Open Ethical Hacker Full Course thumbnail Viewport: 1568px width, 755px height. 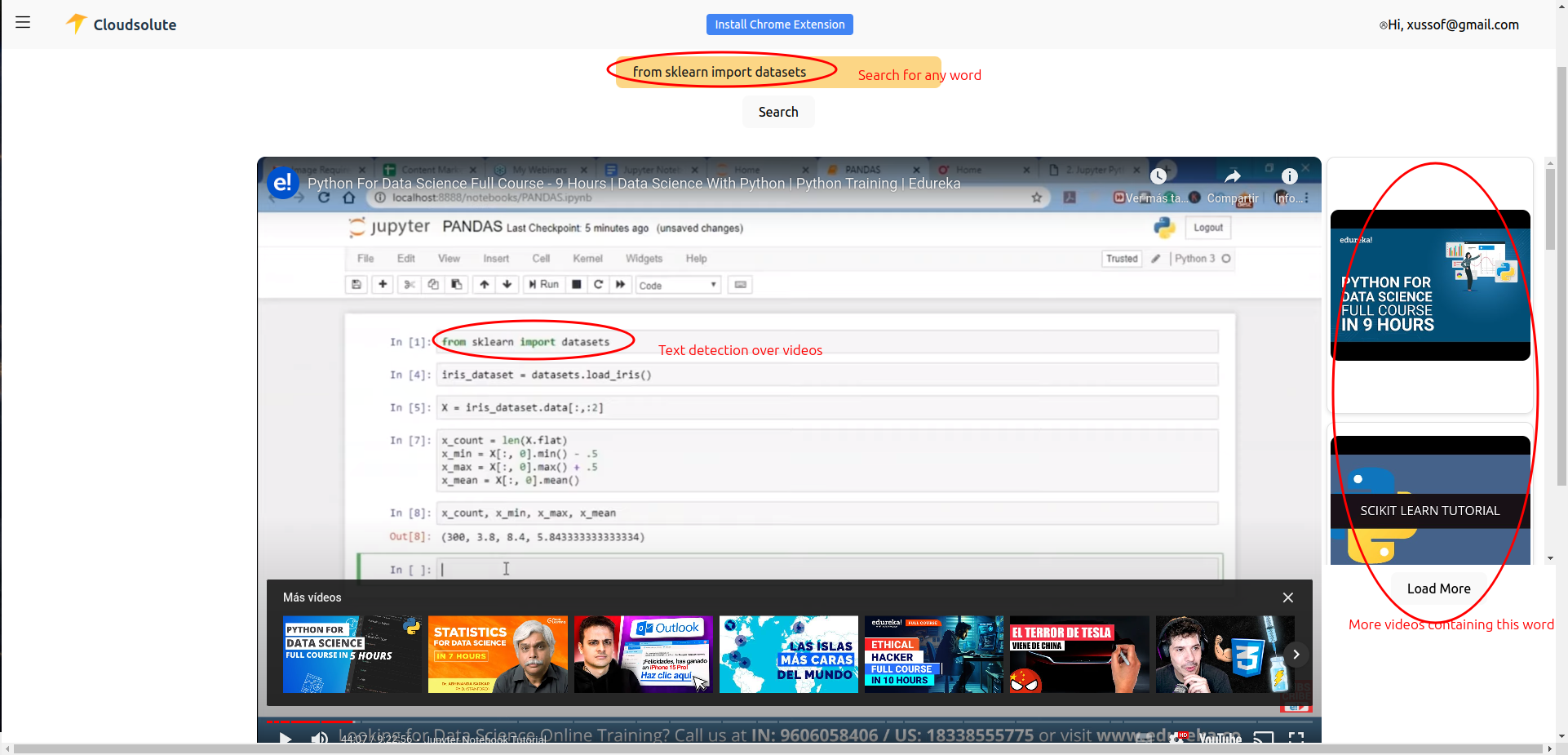pyautogui.click(x=934, y=655)
